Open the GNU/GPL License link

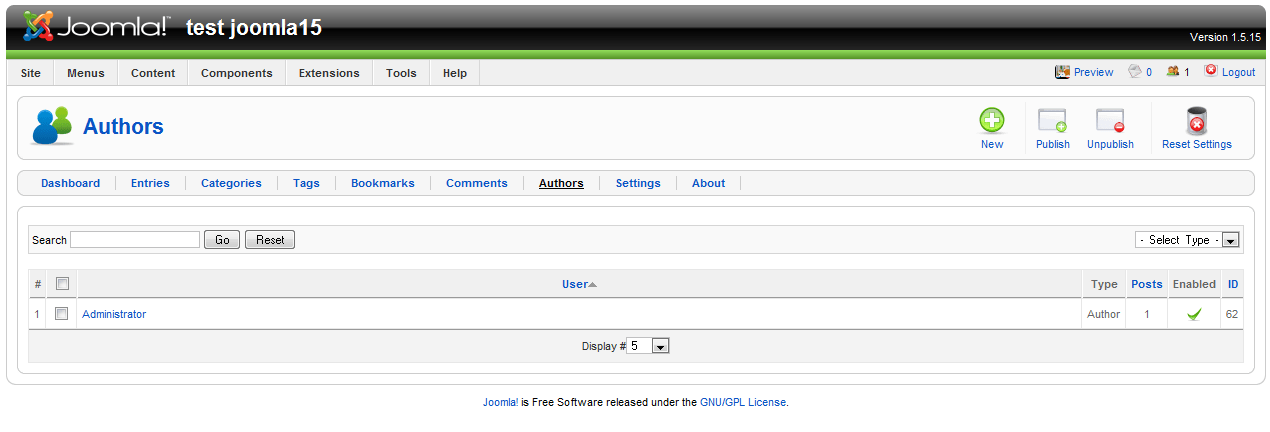tap(743, 402)
